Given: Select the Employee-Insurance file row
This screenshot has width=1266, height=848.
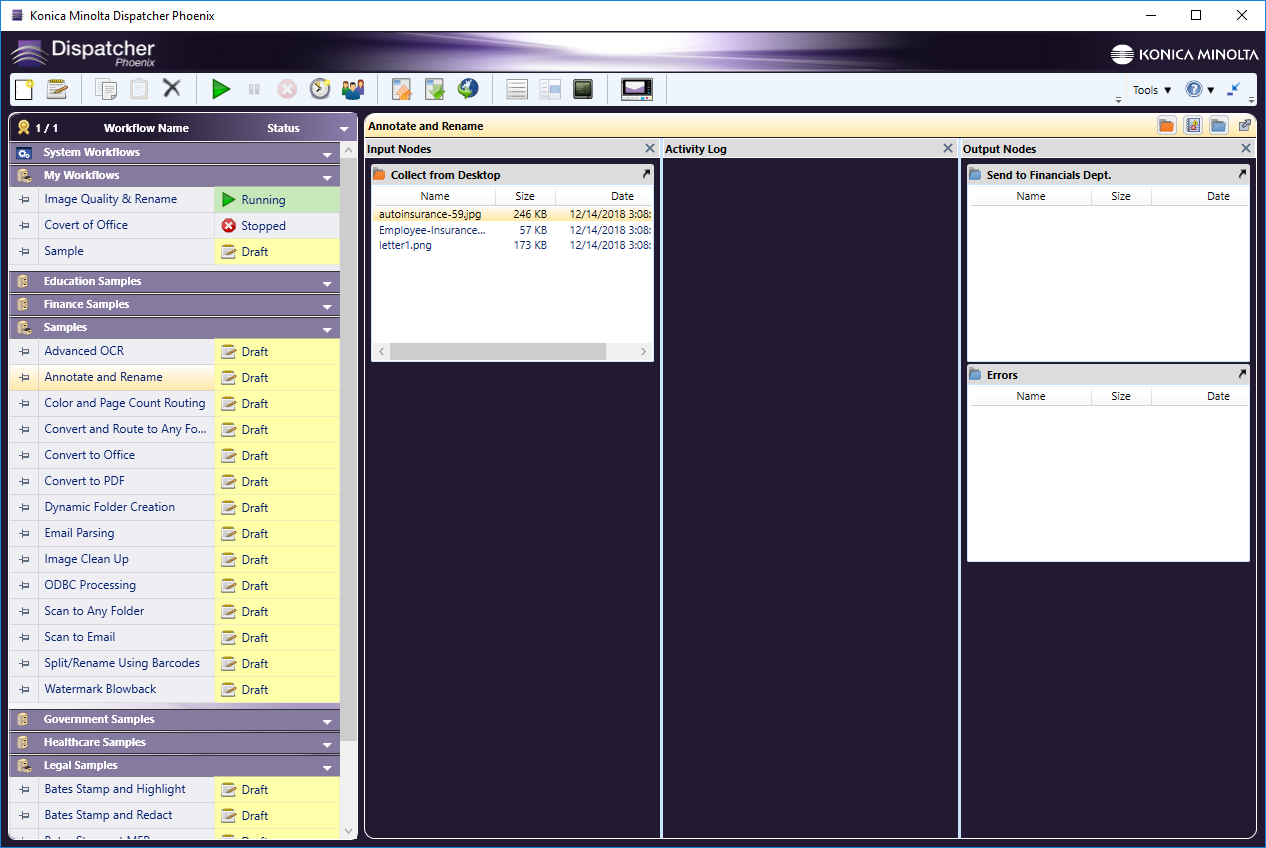Looking at the screenshot, I should point(512,230).
